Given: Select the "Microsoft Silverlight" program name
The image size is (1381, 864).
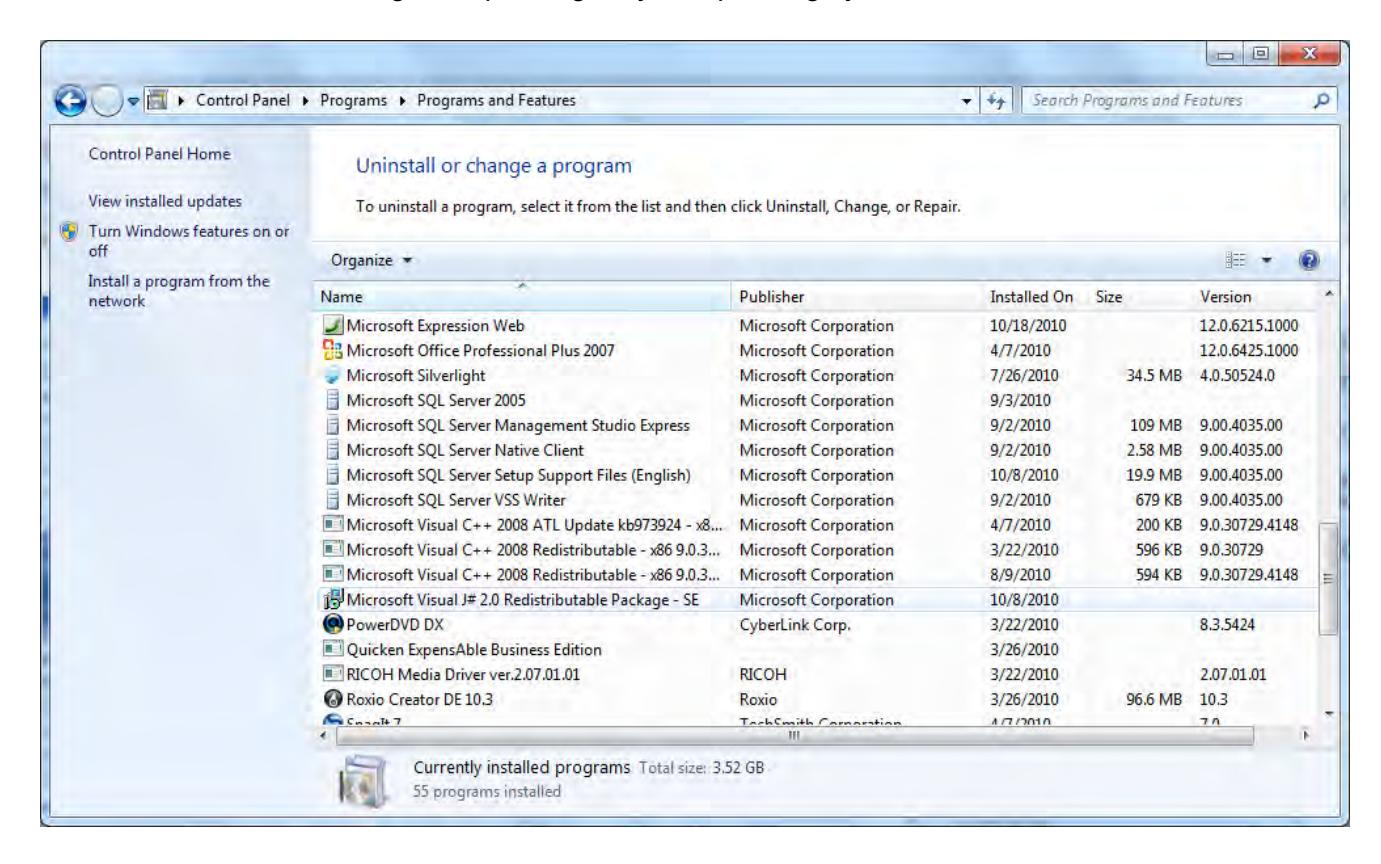Looking at the screenshot, I should [x=415, y=375].
